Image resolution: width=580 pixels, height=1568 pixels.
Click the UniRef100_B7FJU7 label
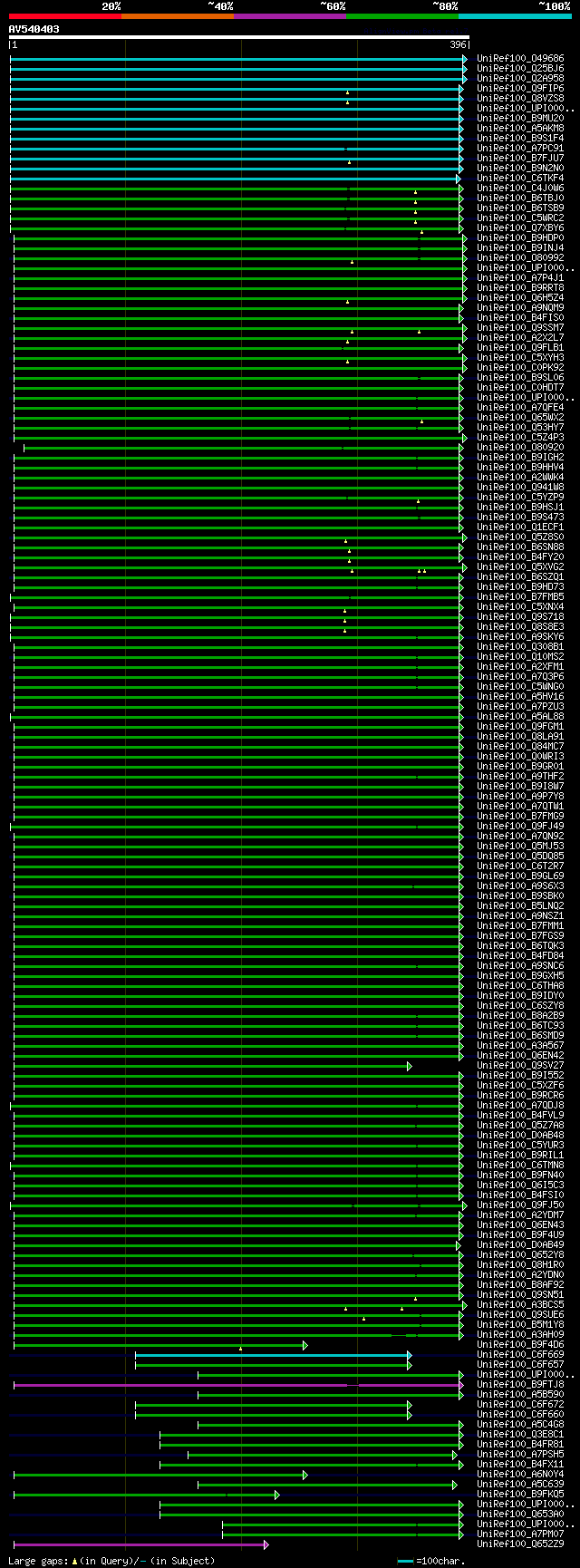pos(520,159)
